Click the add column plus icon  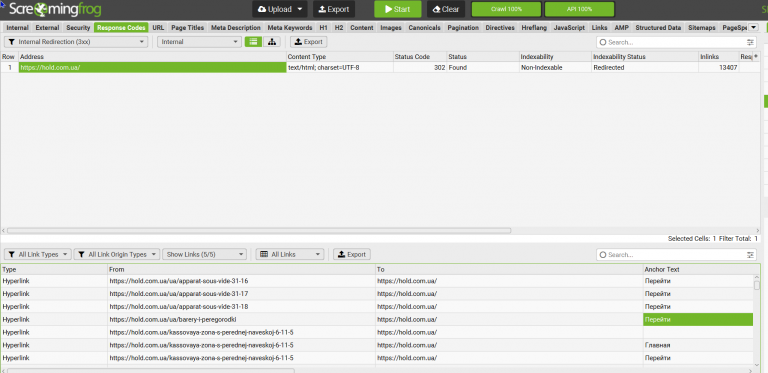pyautogui.click(x=756, y=57)
